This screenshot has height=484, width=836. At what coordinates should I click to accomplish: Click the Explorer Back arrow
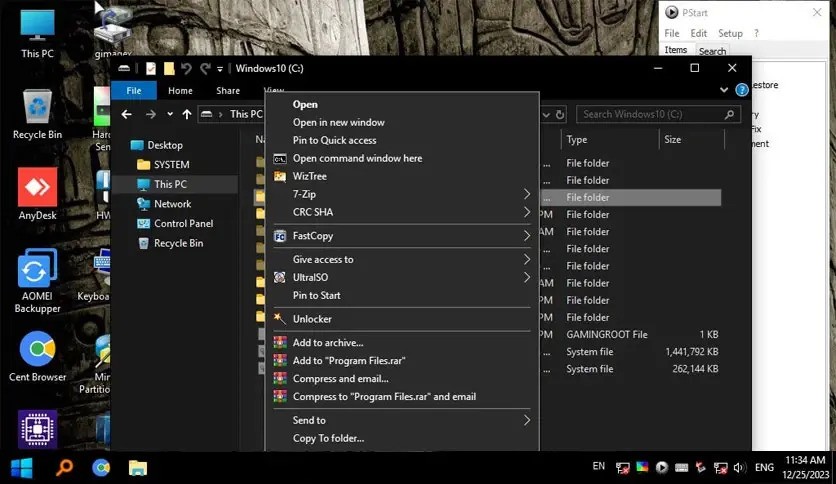(x=126, y=114)
